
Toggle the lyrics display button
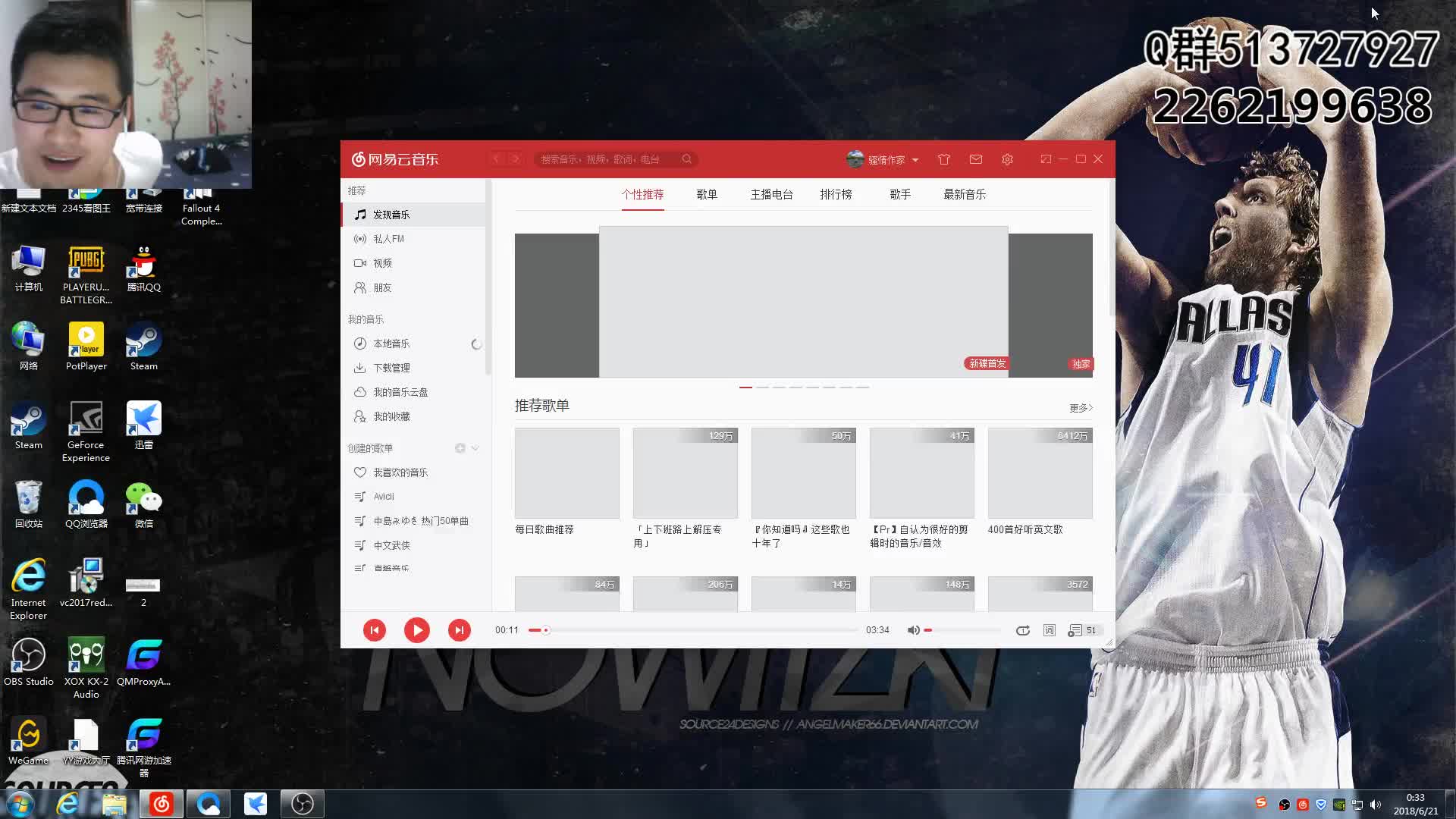tap(1050, 630)
